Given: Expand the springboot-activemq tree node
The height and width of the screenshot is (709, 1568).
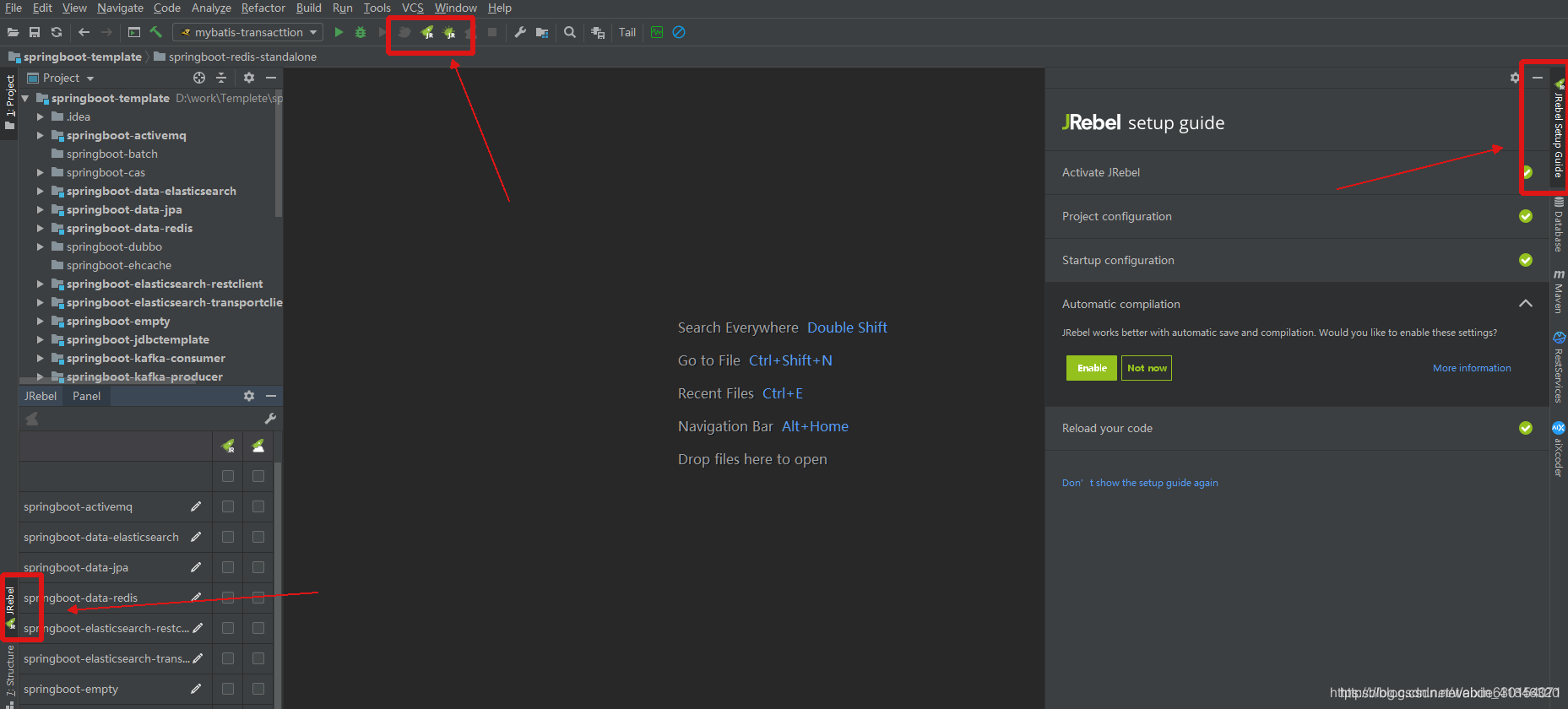Looking at the screenshot, I should pos(41,135).
